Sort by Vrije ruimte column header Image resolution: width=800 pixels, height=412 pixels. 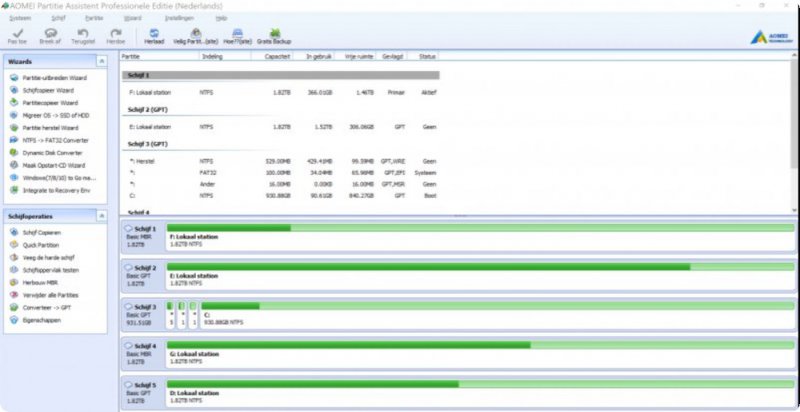[355, 56]
